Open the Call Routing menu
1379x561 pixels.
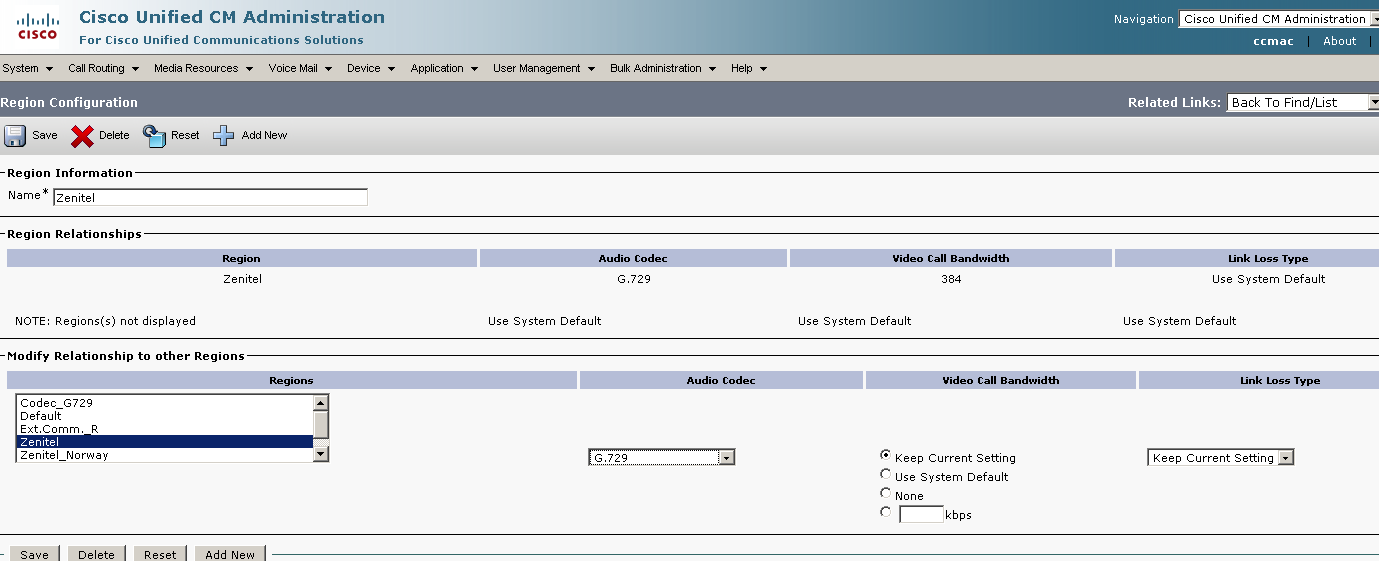tap(103, 69)
